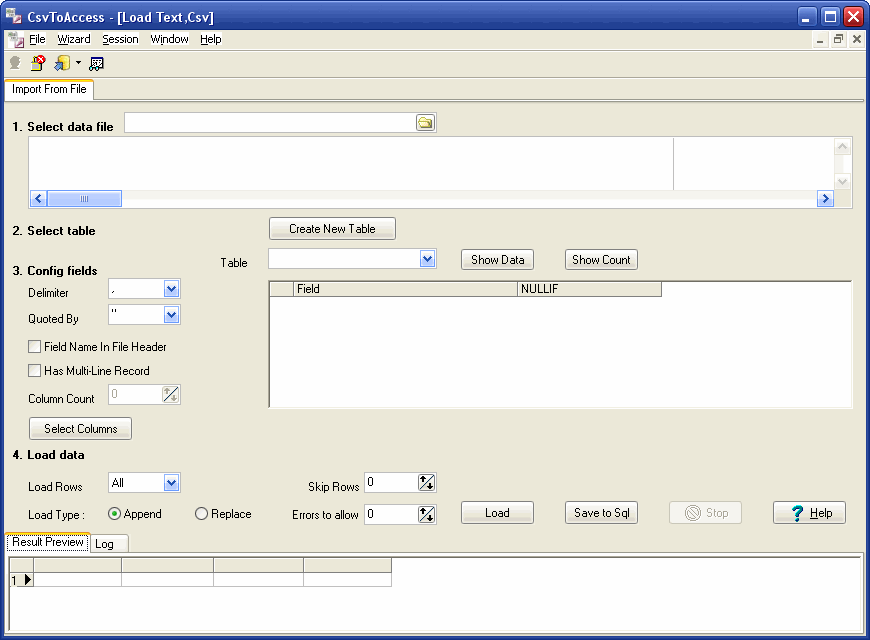Open the File menu
Image resolution: width=870 pixels, height=640 pixels.
pyautogui.click(x=37, y=39)
